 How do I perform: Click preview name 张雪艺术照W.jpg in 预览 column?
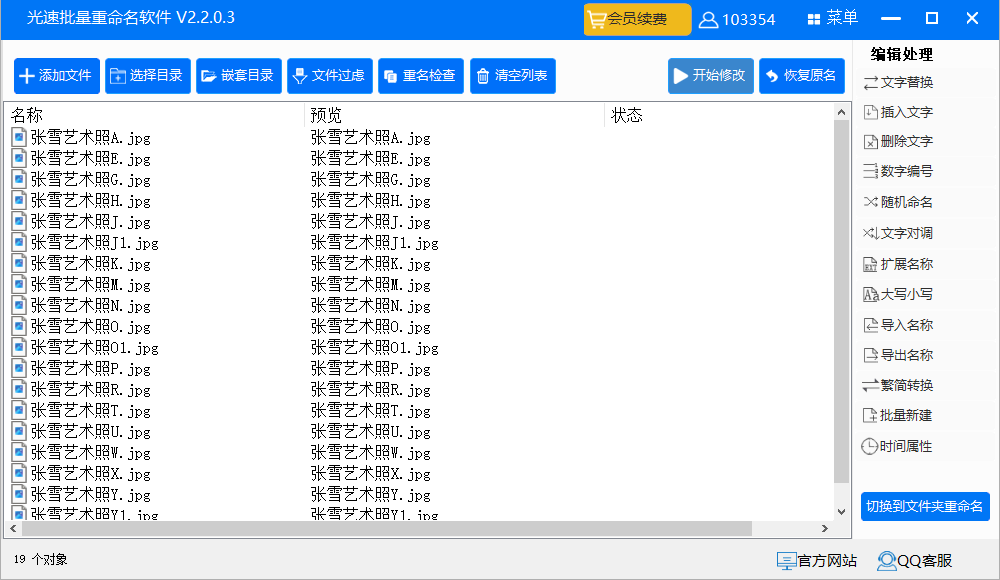coord(371,454)
